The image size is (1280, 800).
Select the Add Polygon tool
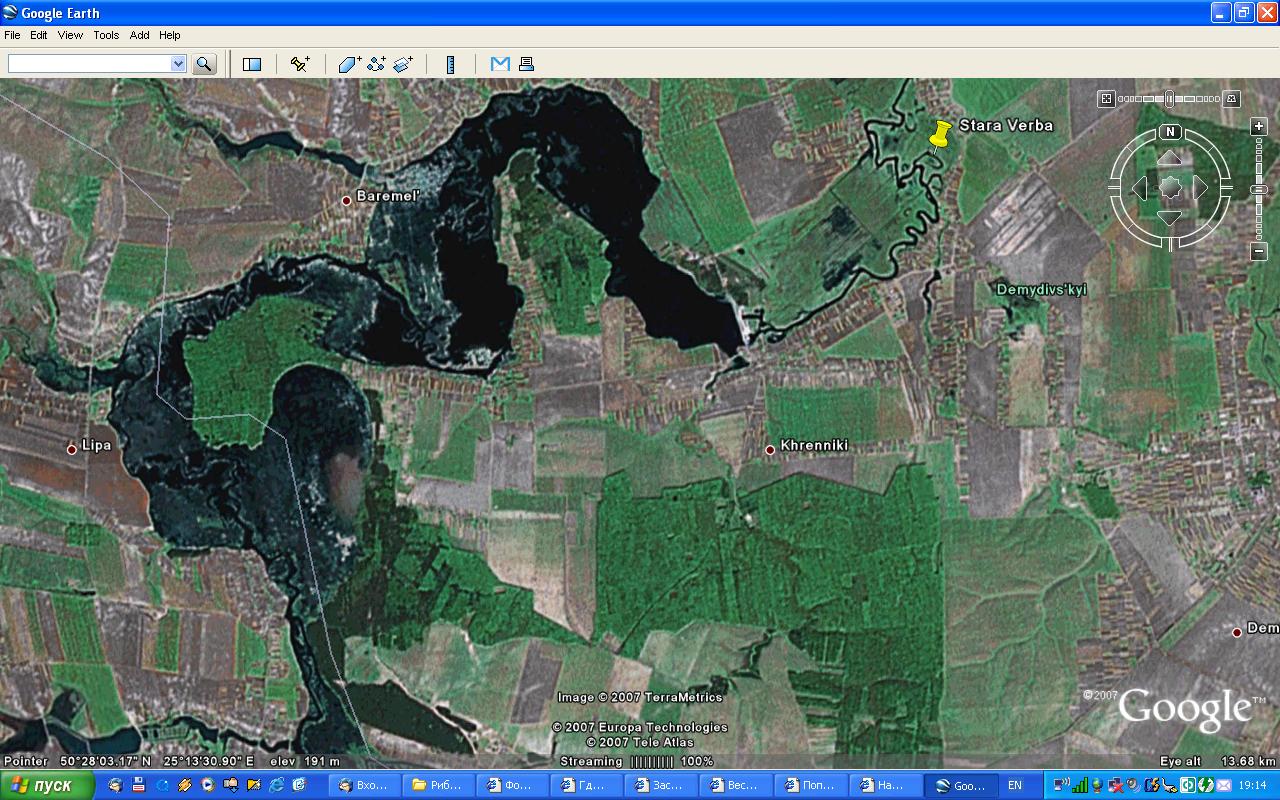[x=349, y=64]
